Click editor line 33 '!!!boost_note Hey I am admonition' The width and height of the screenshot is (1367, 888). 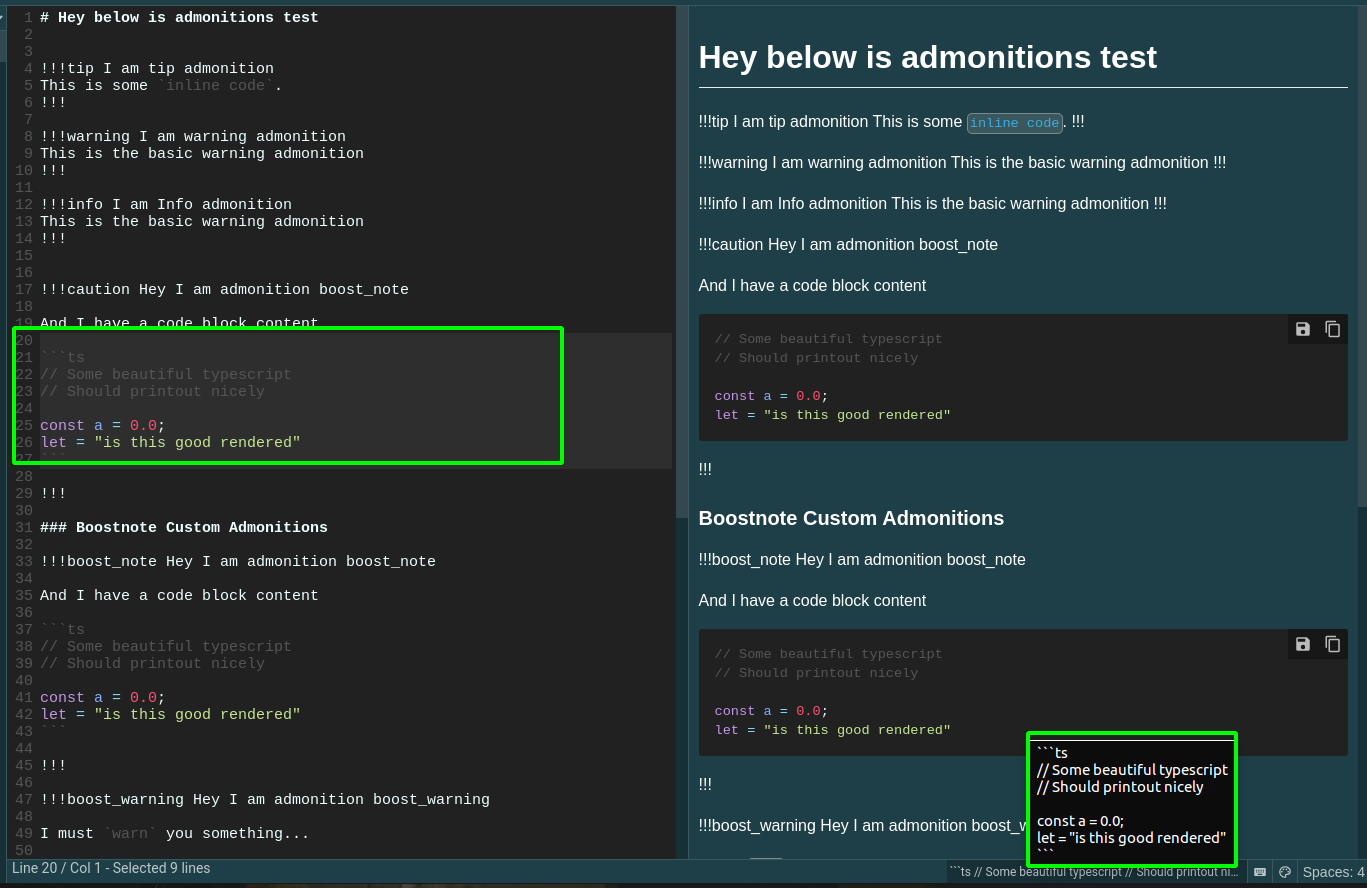238,562
